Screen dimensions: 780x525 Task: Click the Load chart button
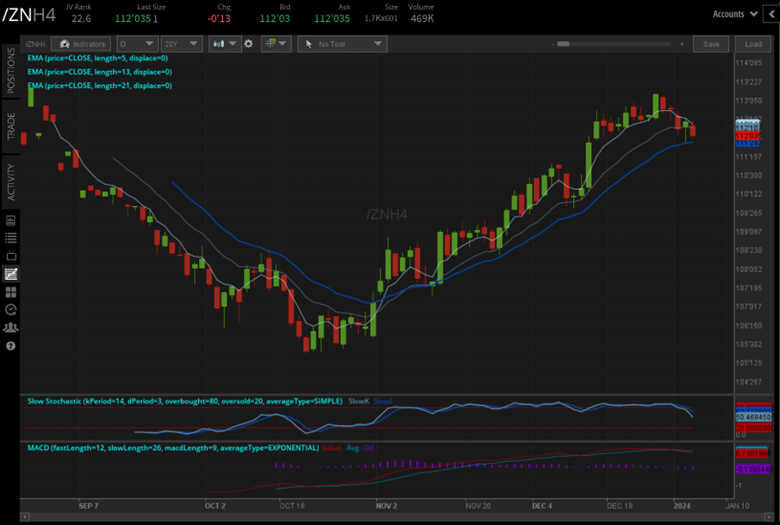[x=753, y=44]
